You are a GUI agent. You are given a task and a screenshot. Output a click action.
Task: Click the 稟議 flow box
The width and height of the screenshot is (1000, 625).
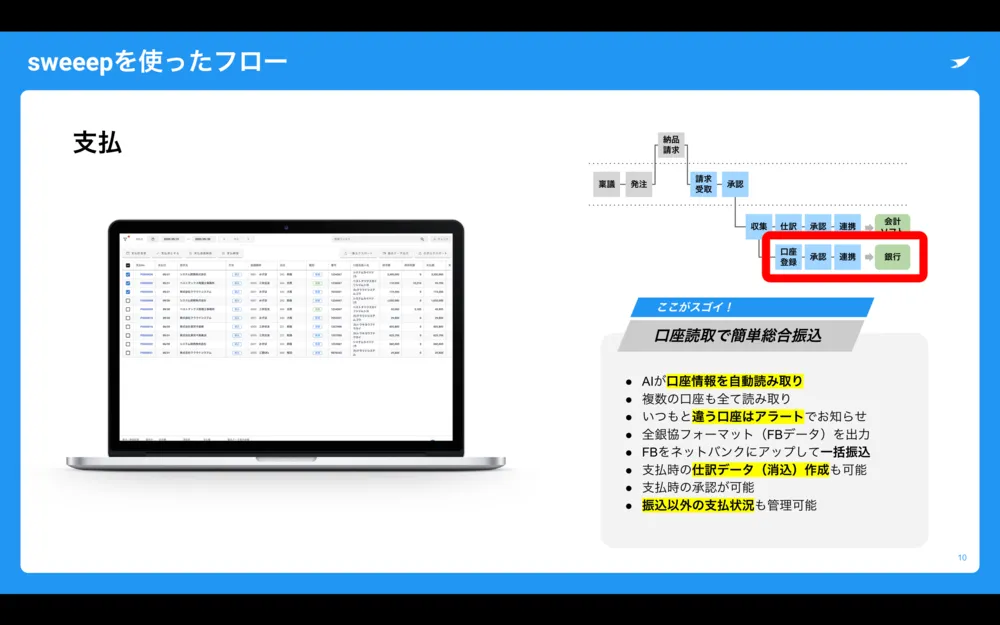[x=607, y=184]
